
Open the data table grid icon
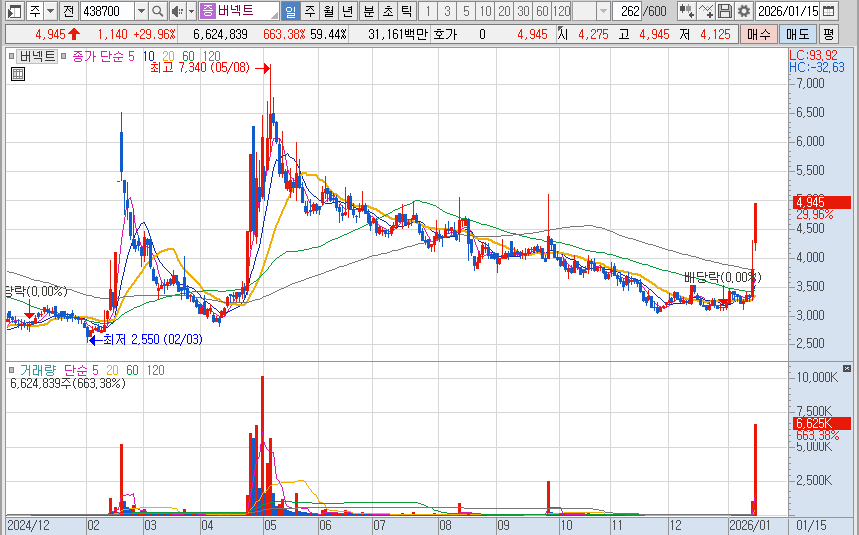pyautogui.click(x=18, y=74)
